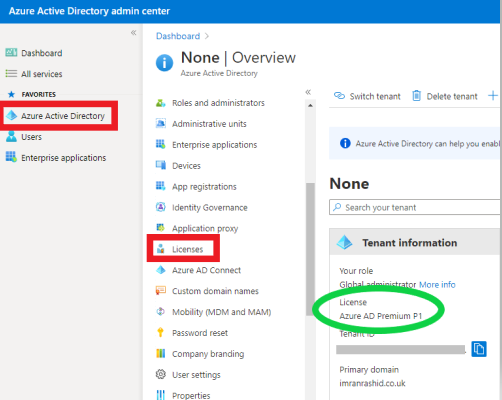This screenshot has width=502, height=400.
Task: Open Mobility (MDM and MAM)
Action: pyautogui.click(x=221, y=312)
